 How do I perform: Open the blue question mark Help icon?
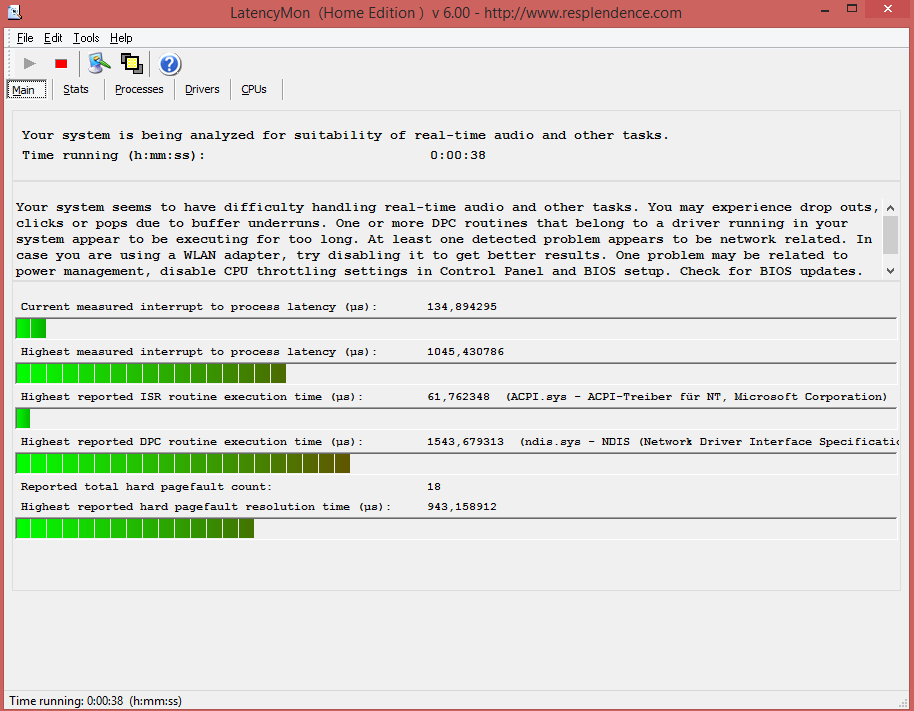(x=170, y=64)
